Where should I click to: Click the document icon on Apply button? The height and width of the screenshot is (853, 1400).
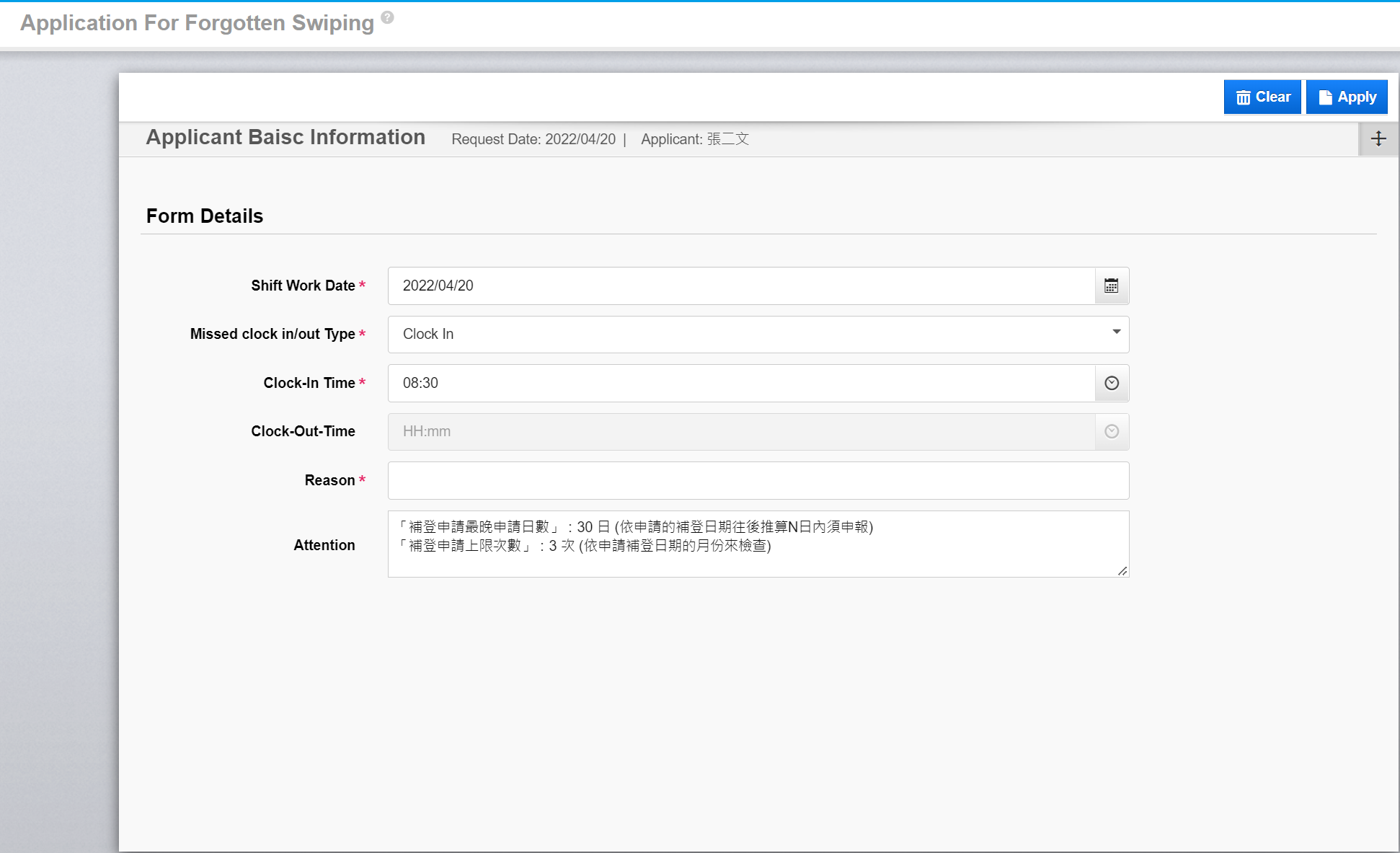point(1324,97)
